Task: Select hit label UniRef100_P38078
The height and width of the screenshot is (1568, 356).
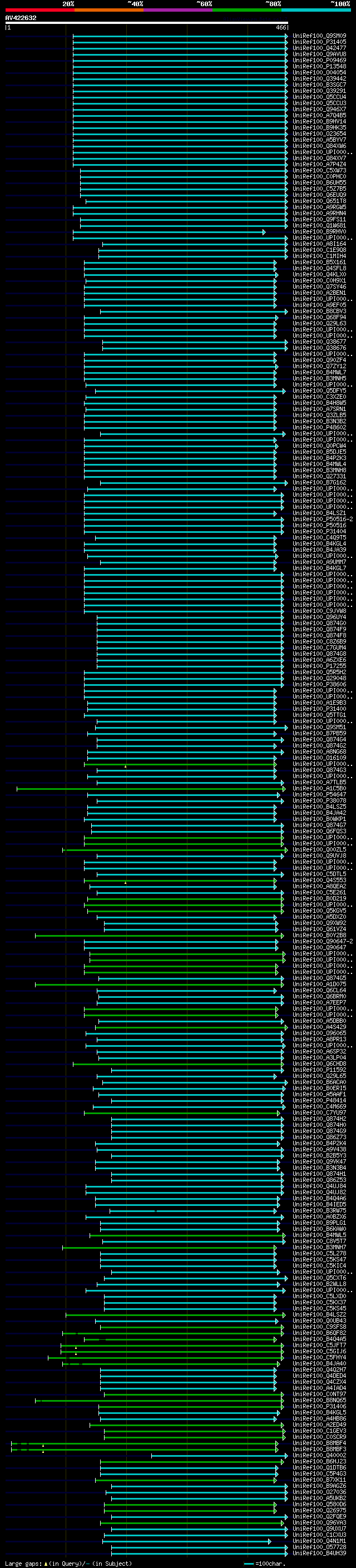Action: click(x=319, y=801)
